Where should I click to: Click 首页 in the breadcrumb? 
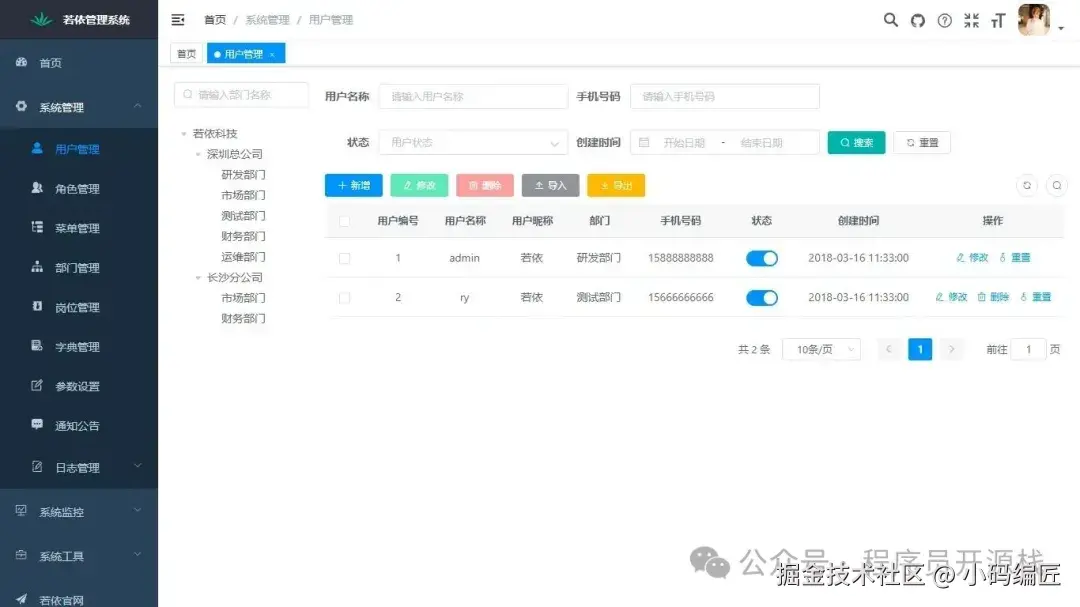coord(215,20)
